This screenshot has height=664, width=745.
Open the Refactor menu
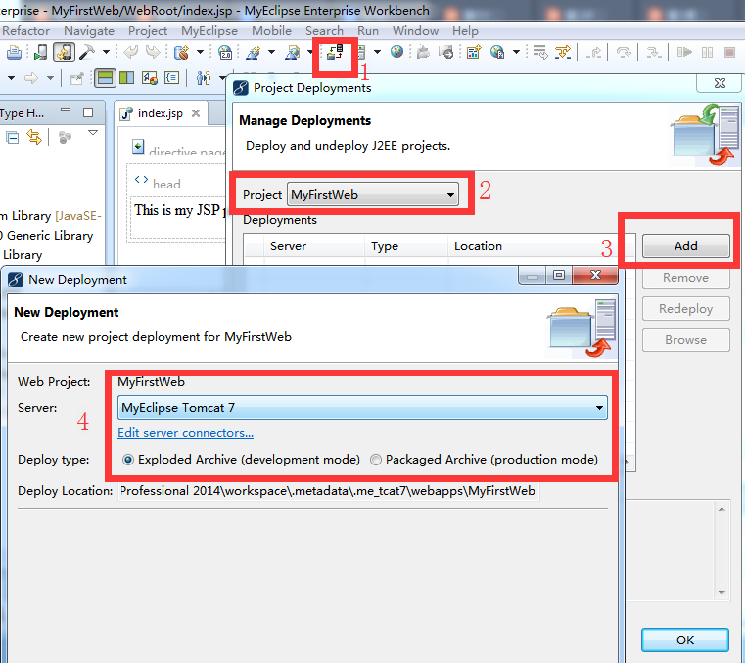pyautogui.click(x=26, y=31)
